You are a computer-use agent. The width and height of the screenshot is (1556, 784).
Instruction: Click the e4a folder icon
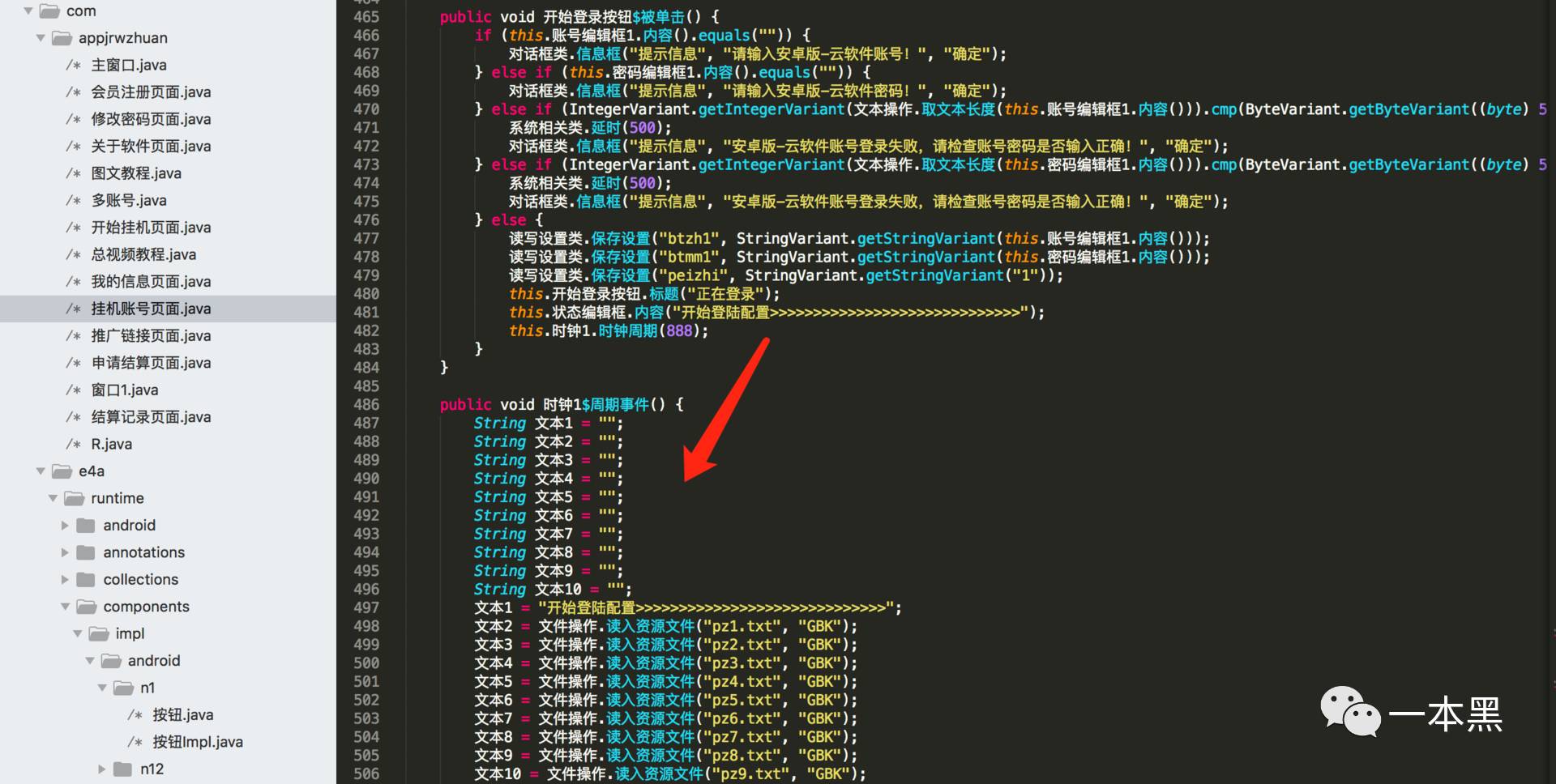point(62,471)
